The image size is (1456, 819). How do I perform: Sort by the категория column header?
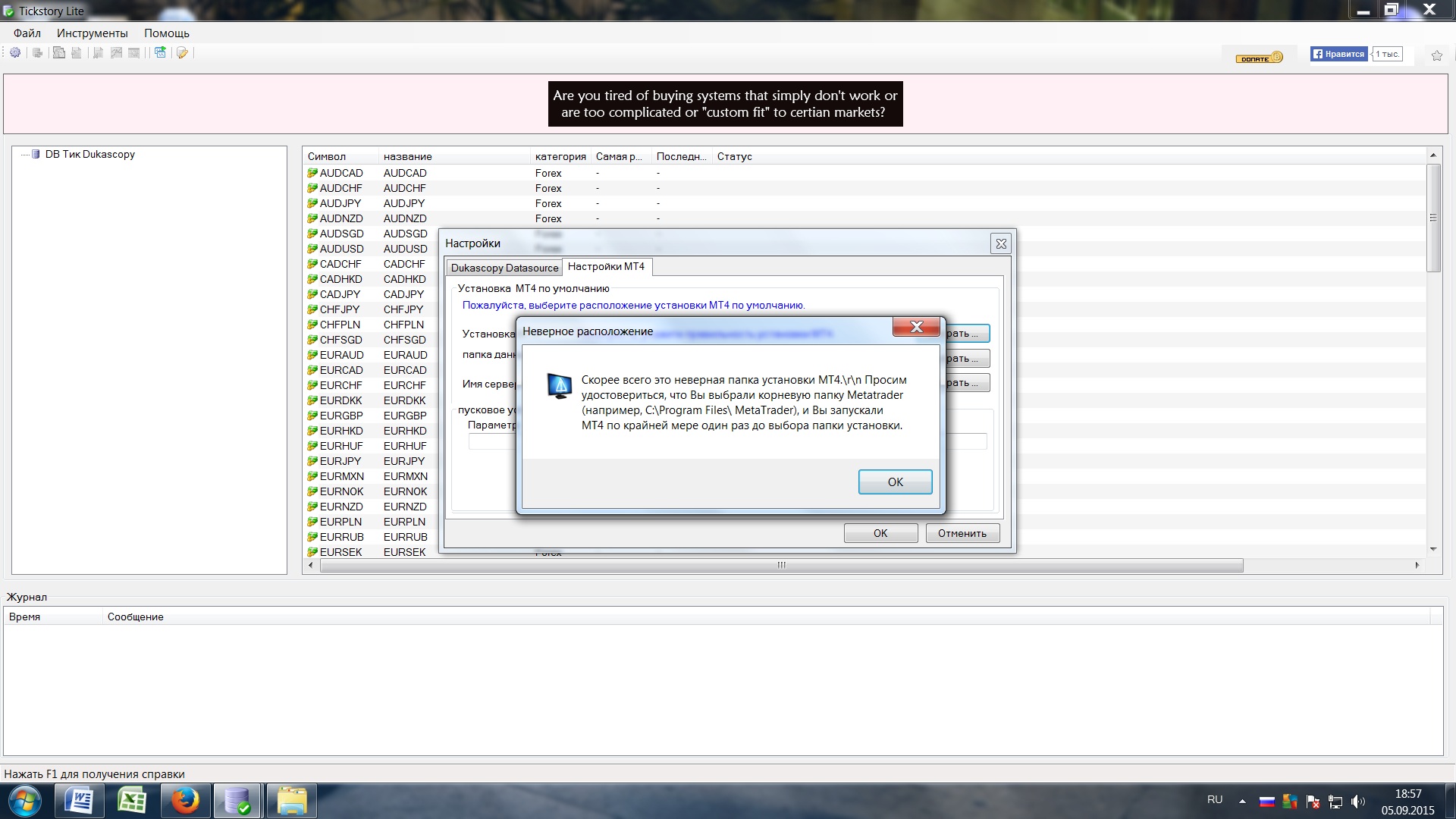pyautogui.click(x=560, y=156)
